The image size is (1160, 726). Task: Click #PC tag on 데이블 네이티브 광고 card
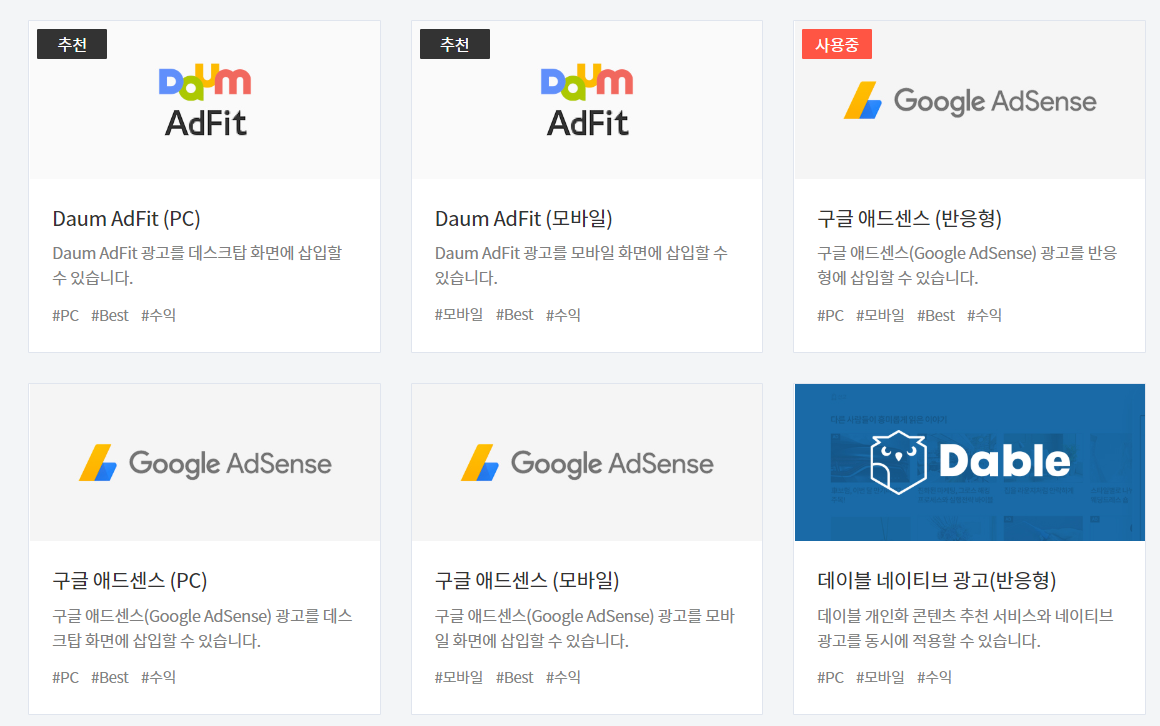(830, 677)
